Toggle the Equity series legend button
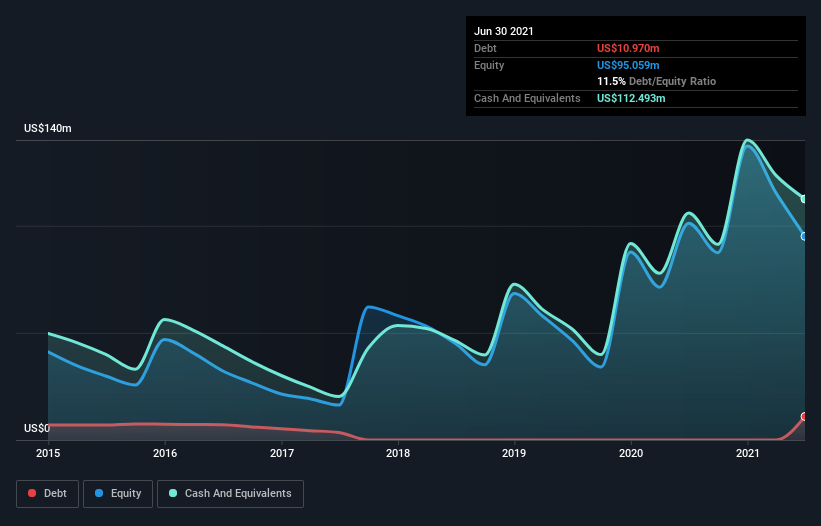 (x=118, y=494)
